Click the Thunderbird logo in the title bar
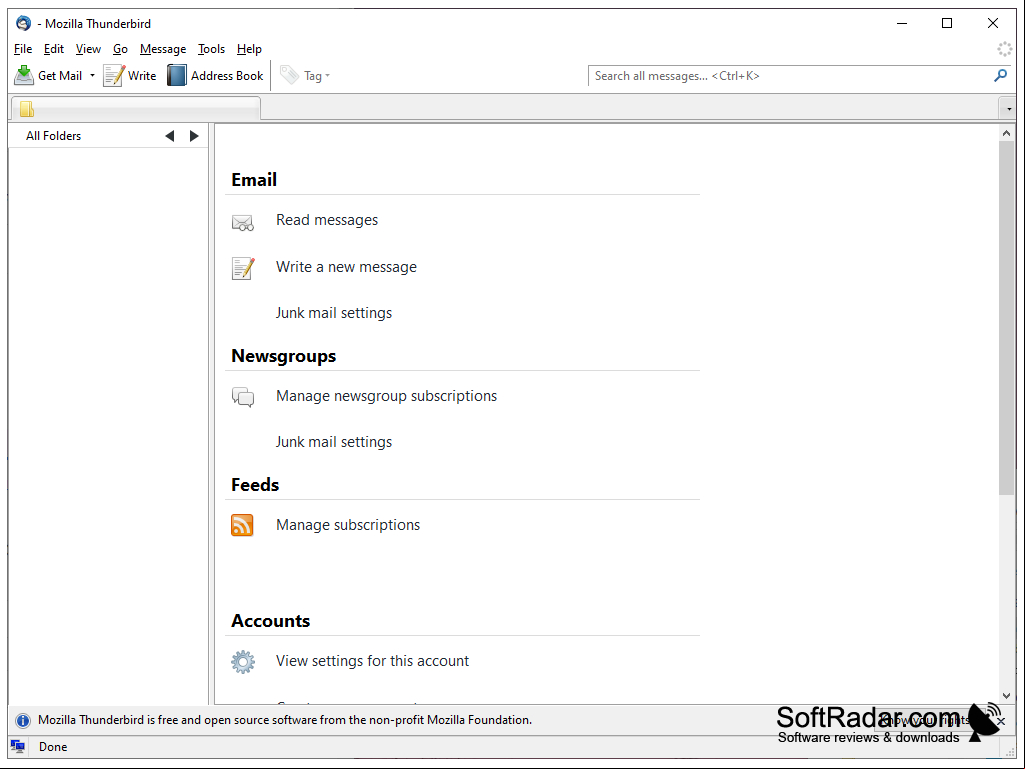Image resolution: width=1025 pixels, height=769 pixels. point(24,24)
